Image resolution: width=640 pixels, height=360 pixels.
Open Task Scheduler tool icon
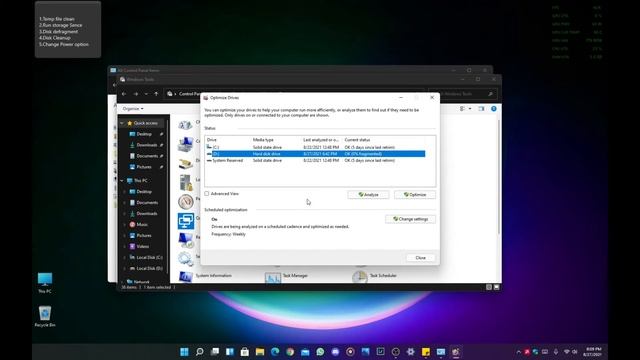click(x=360, y=277)
